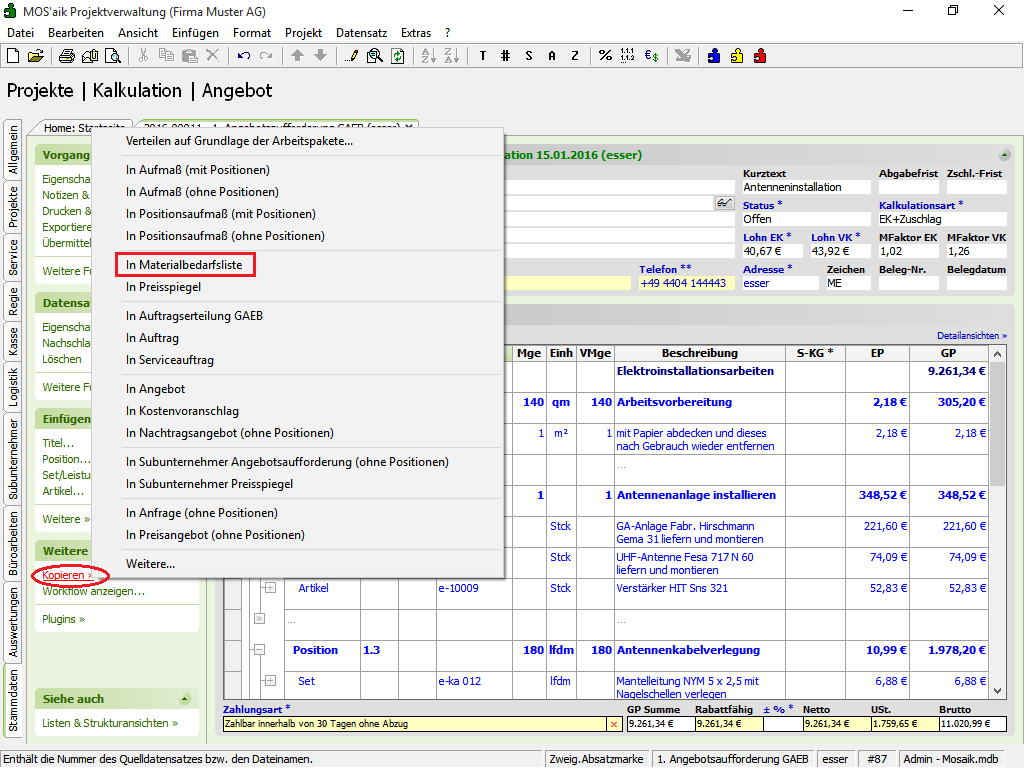This screenshot has width=1024, height=768.
Task: Click the blue user icon in toolbar
Action: point(714,56)
